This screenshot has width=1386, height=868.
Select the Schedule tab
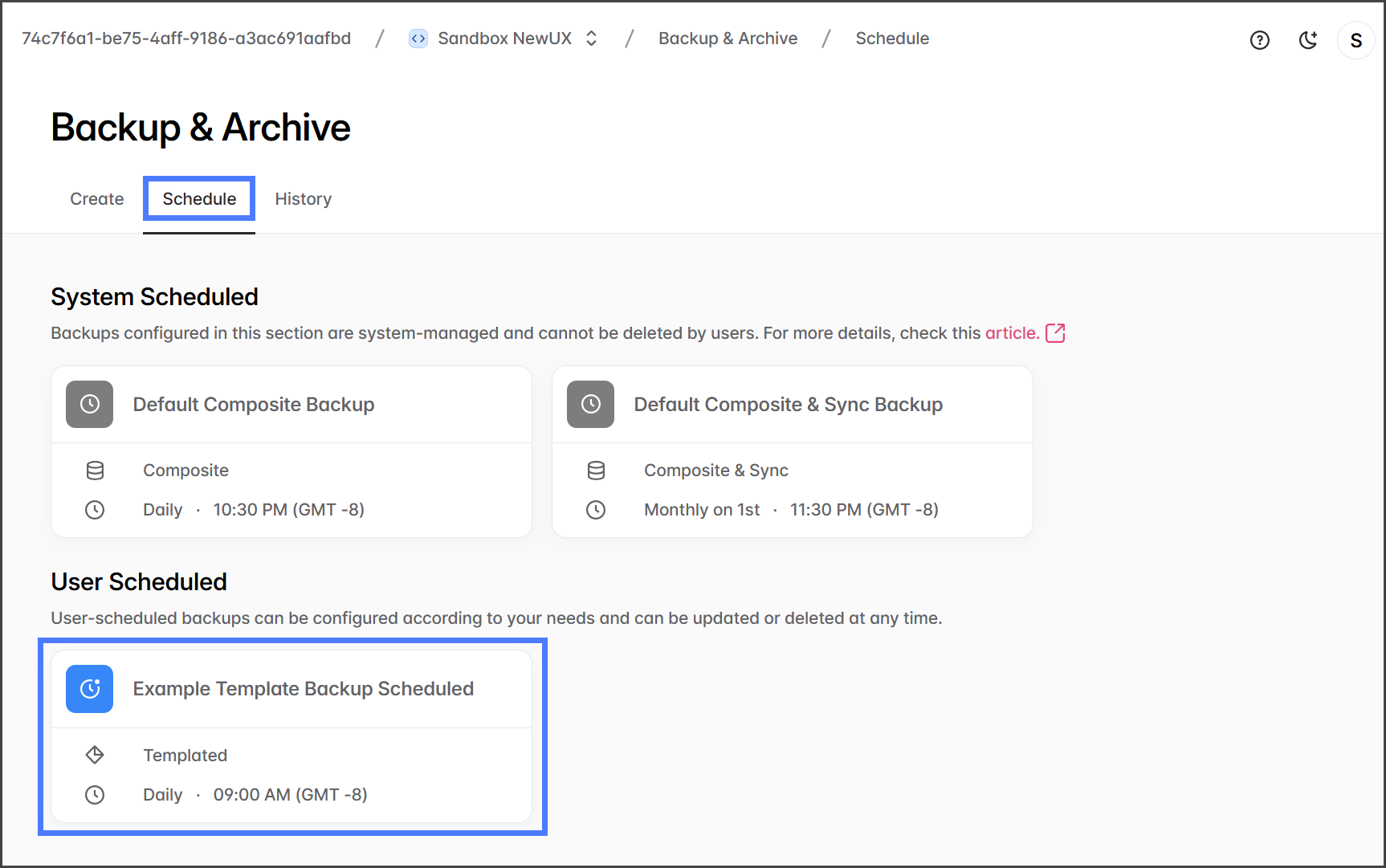pos(199,199)
